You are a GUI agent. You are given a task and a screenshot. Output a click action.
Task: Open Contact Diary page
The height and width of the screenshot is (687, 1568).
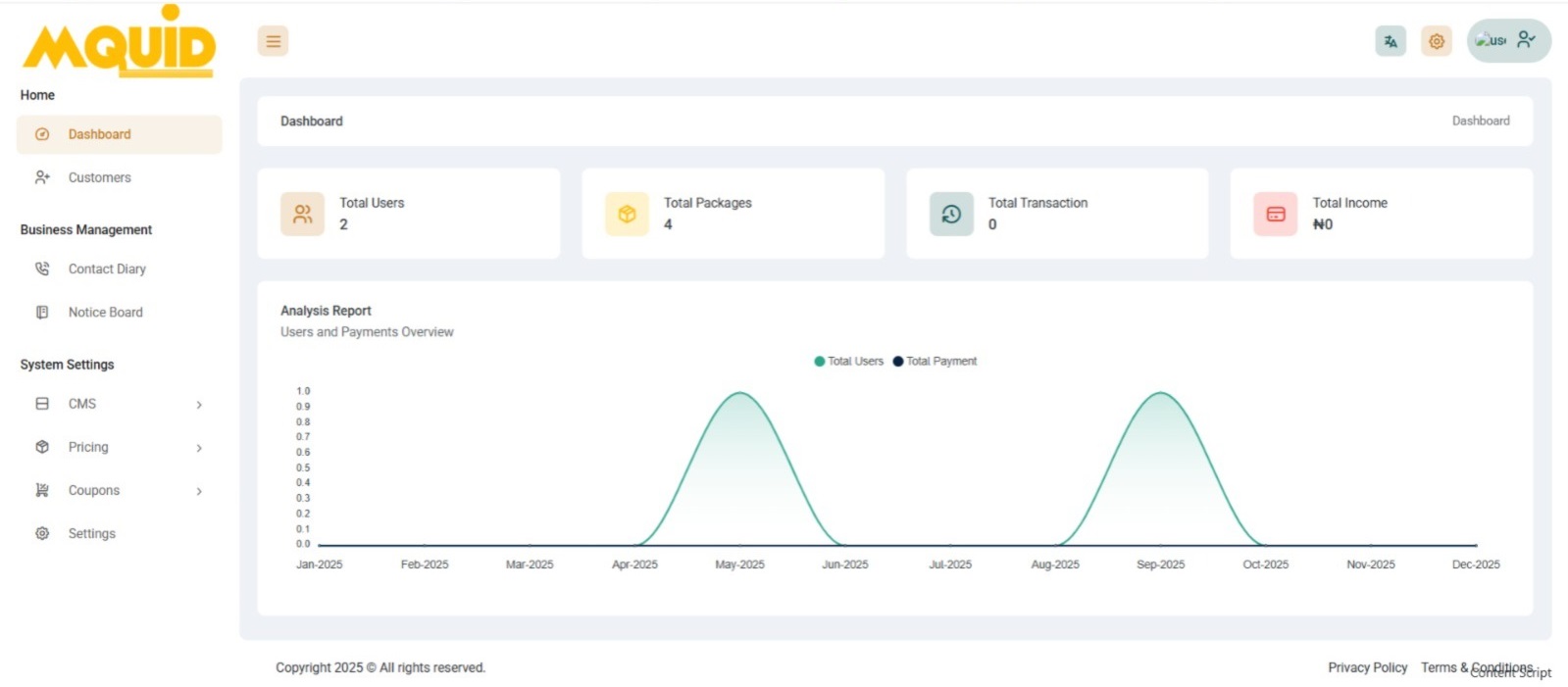106,269
